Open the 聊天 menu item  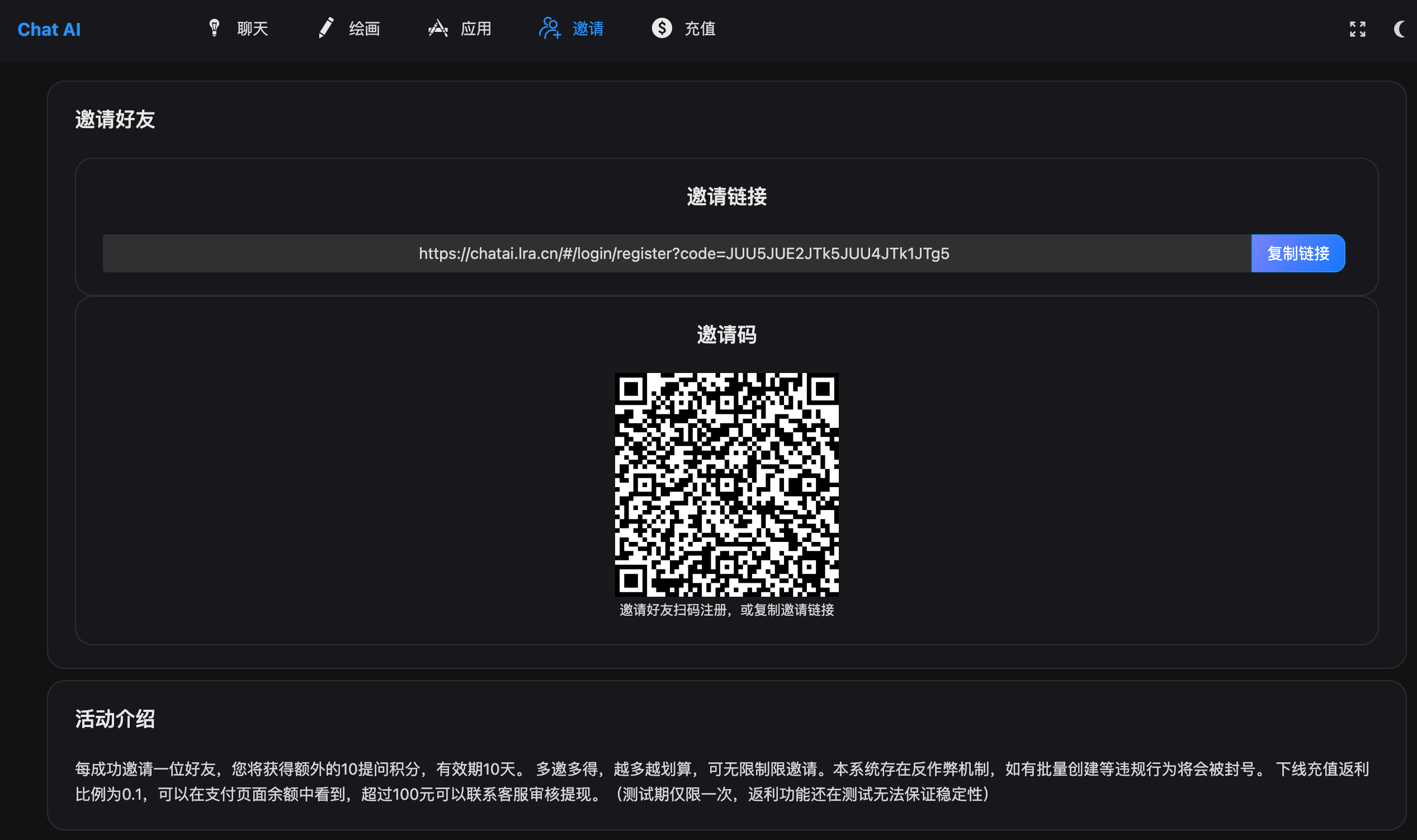252,29
